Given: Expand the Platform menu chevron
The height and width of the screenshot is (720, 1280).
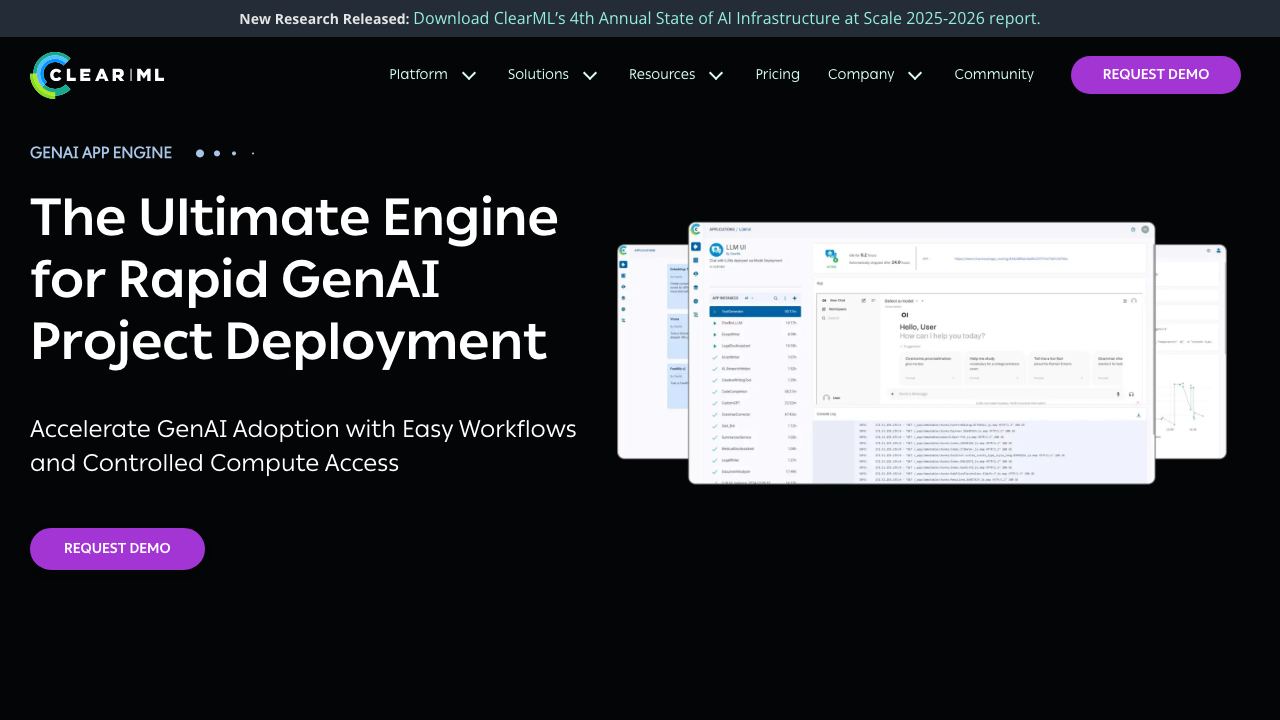Looking at the screenshot, I should (x=469, y=75).
